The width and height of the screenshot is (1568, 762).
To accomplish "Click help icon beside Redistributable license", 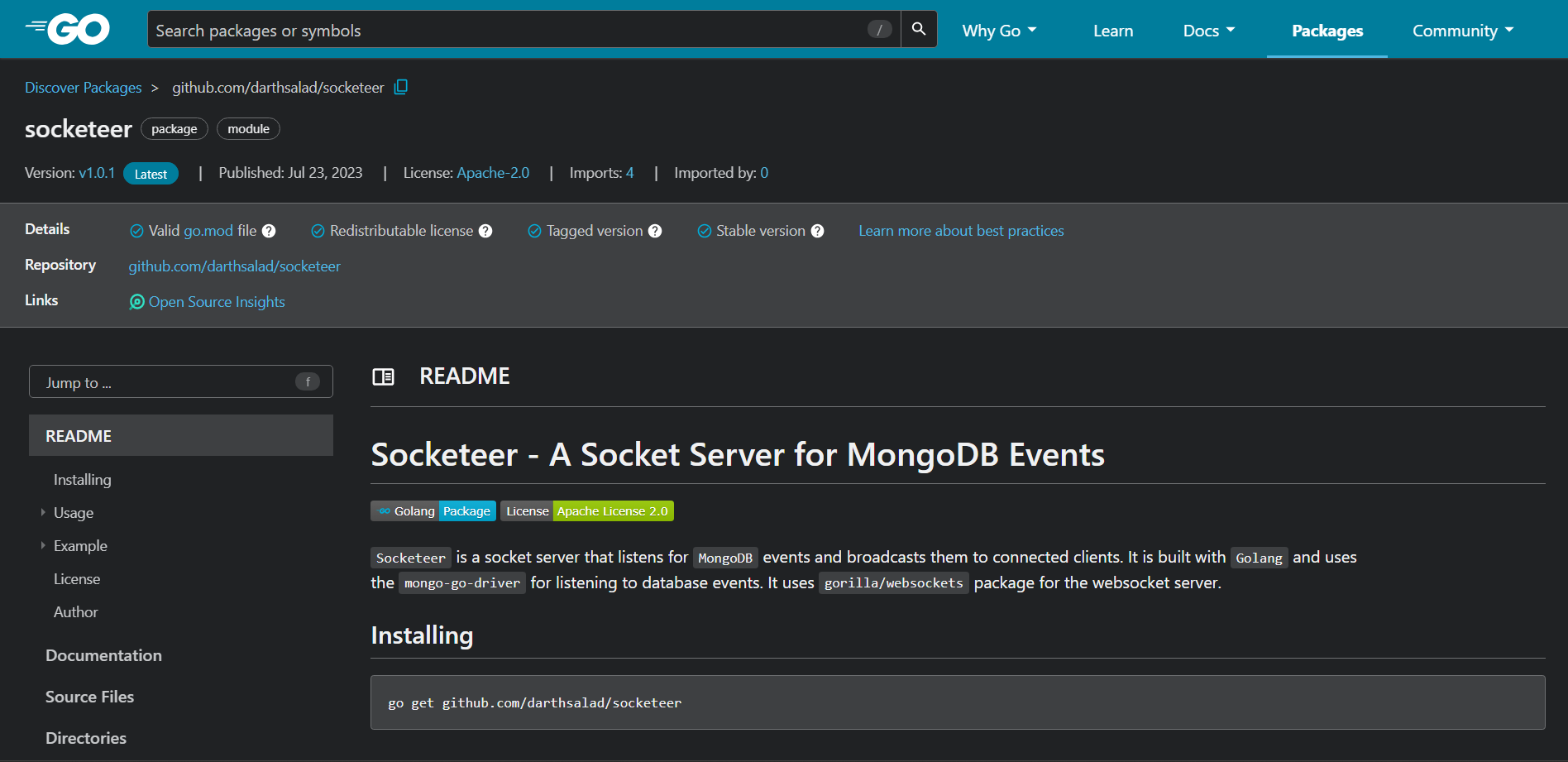I will (x=485, y=232).
